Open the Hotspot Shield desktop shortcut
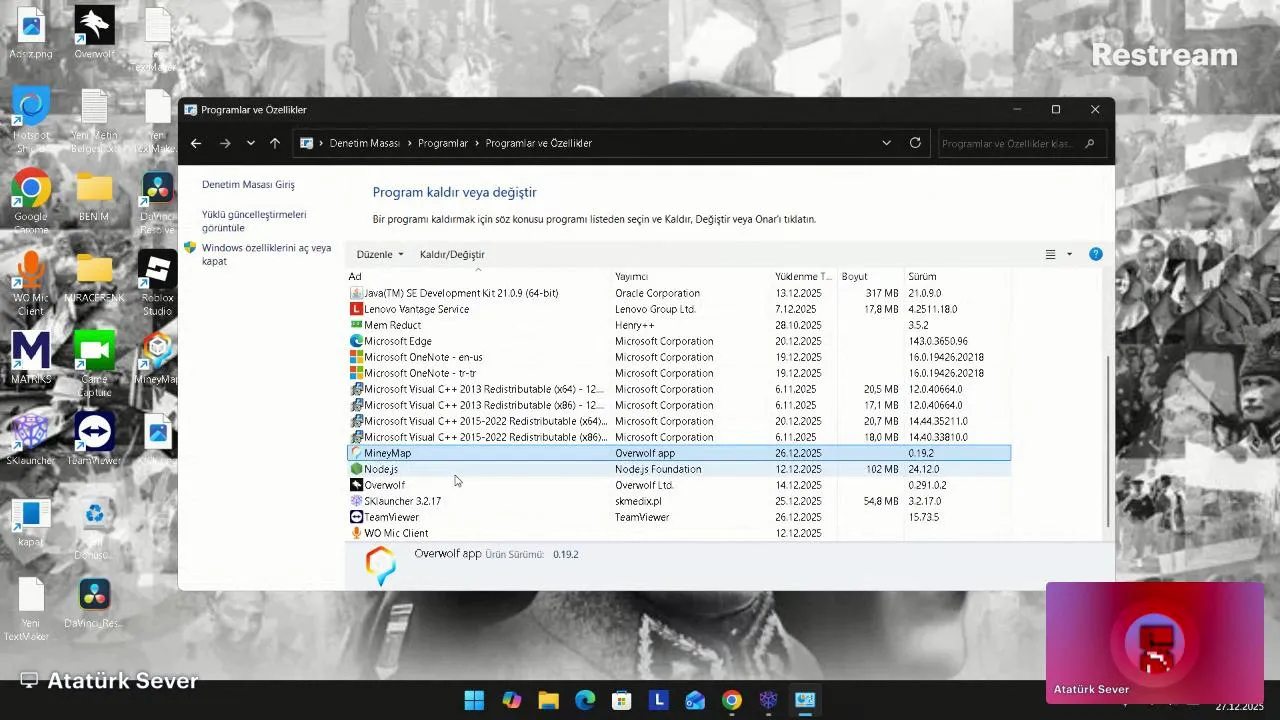The image size is (1280, 720). (31, 120)
